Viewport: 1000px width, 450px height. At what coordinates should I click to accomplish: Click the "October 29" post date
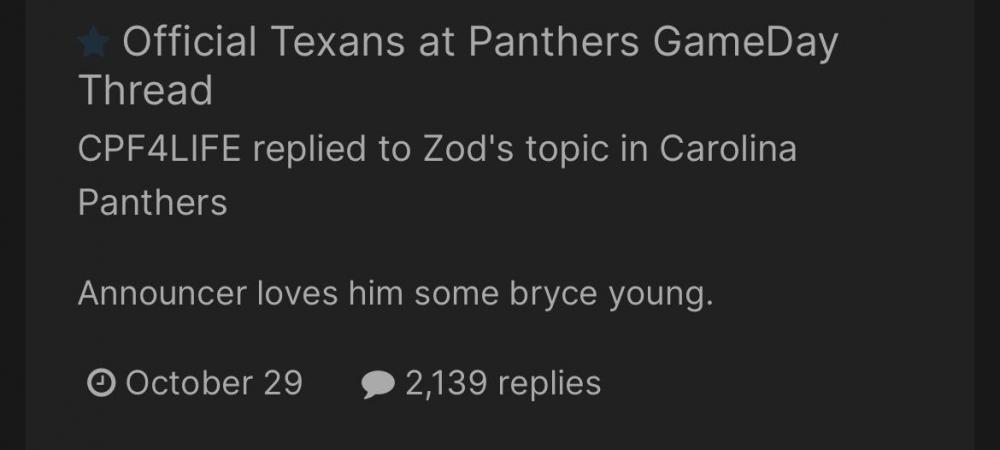coord(214,383)
